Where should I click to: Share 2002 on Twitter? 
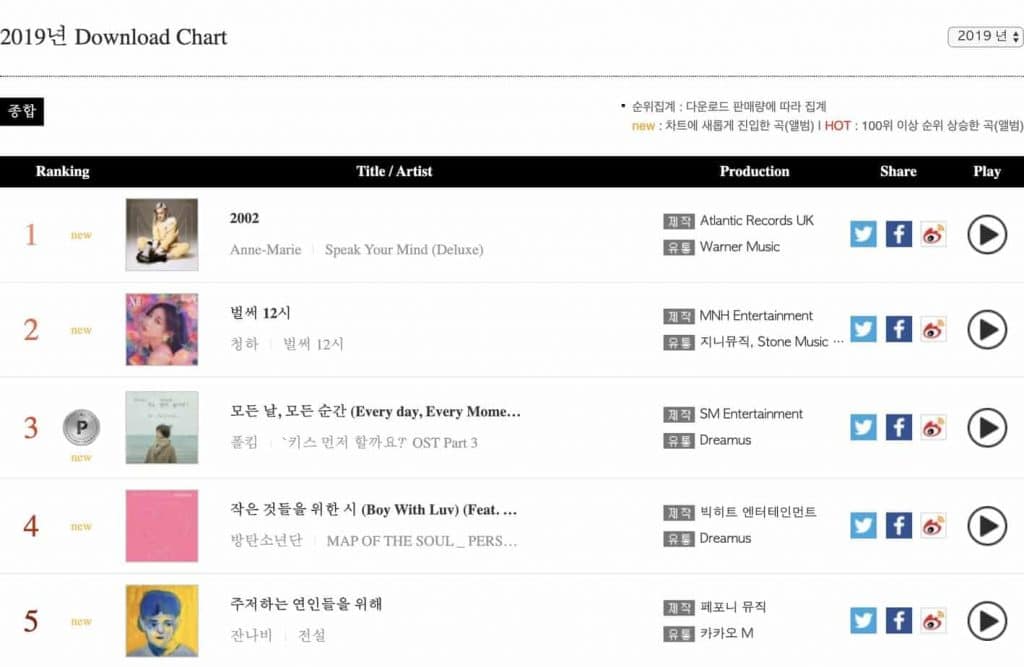[x=863, y=234]
